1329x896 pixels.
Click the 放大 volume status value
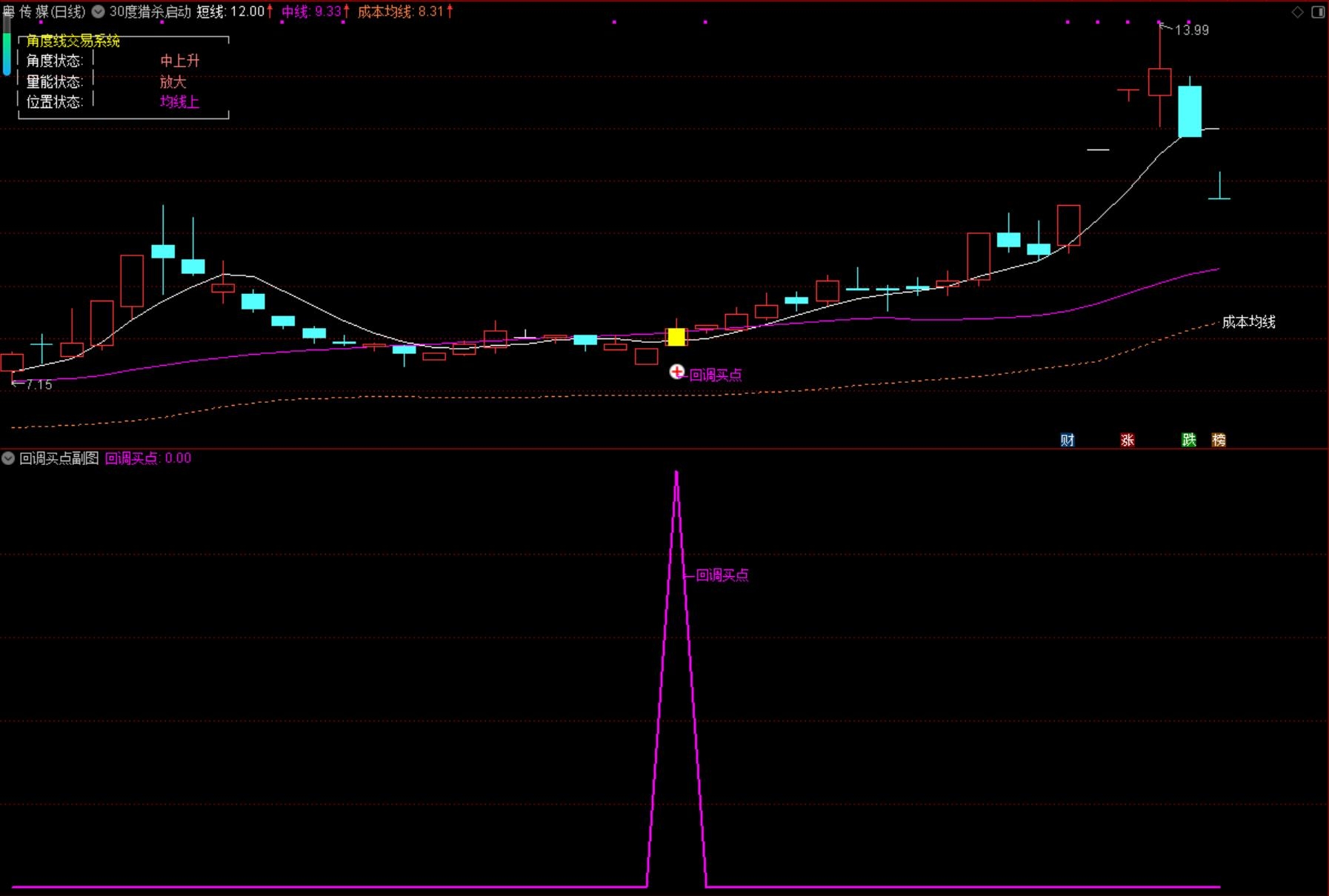click(173, 81)
